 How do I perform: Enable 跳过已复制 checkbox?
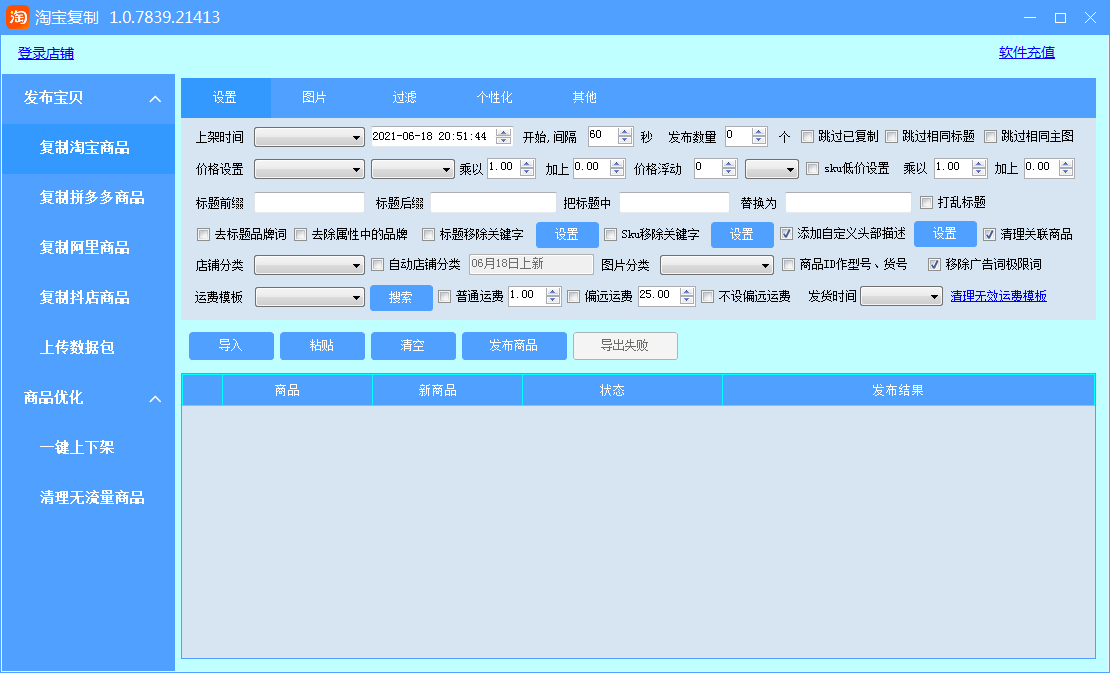808,137
